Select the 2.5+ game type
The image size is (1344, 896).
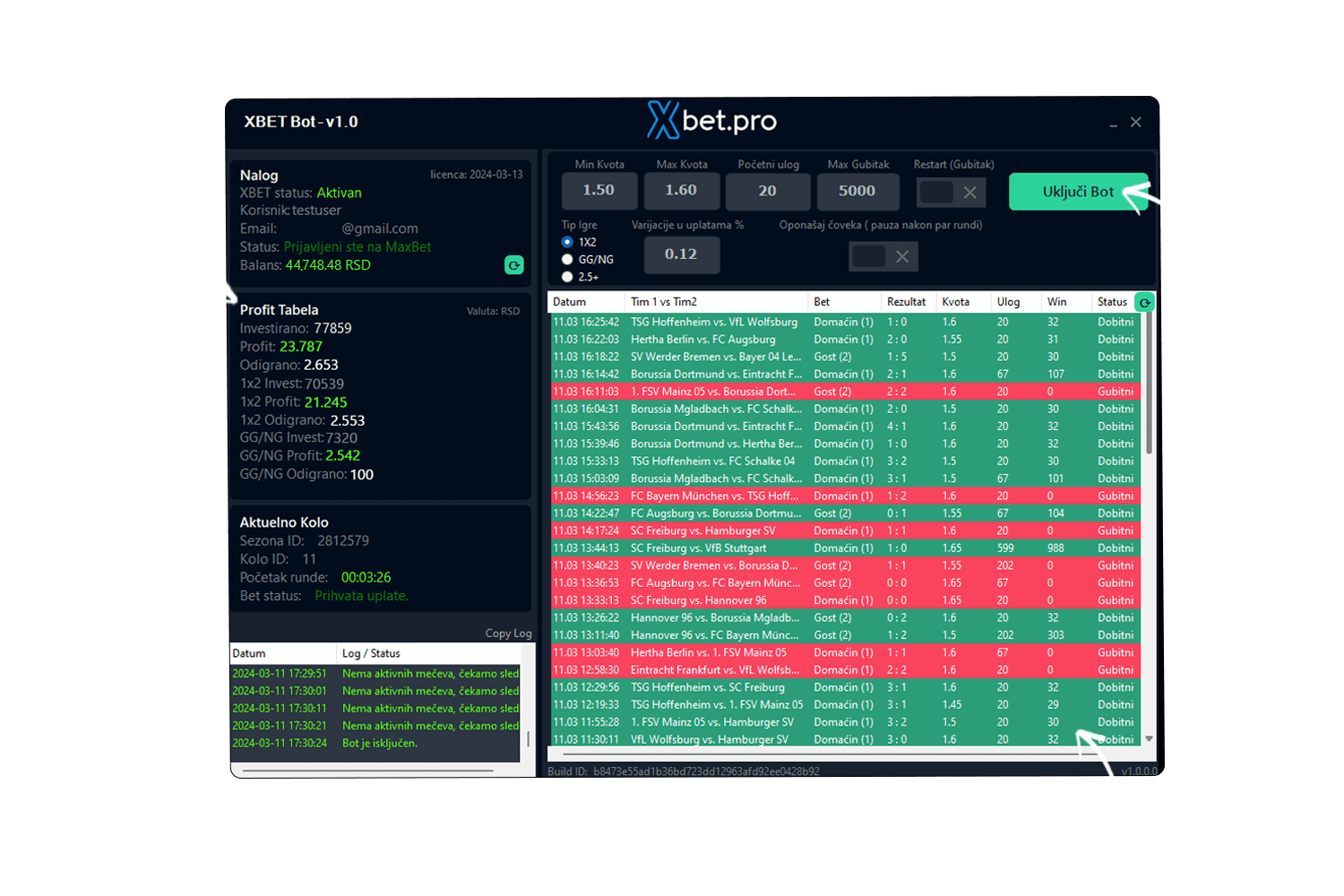click(567, 277)
